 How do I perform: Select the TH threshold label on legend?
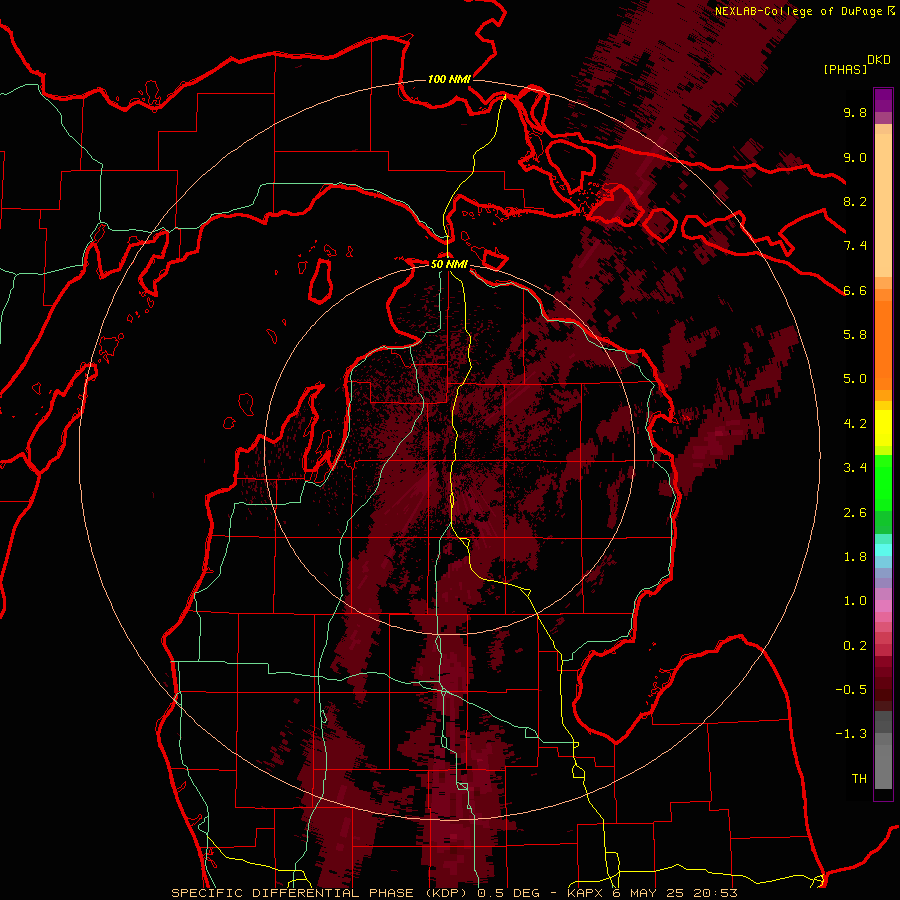tap(859, 779)
